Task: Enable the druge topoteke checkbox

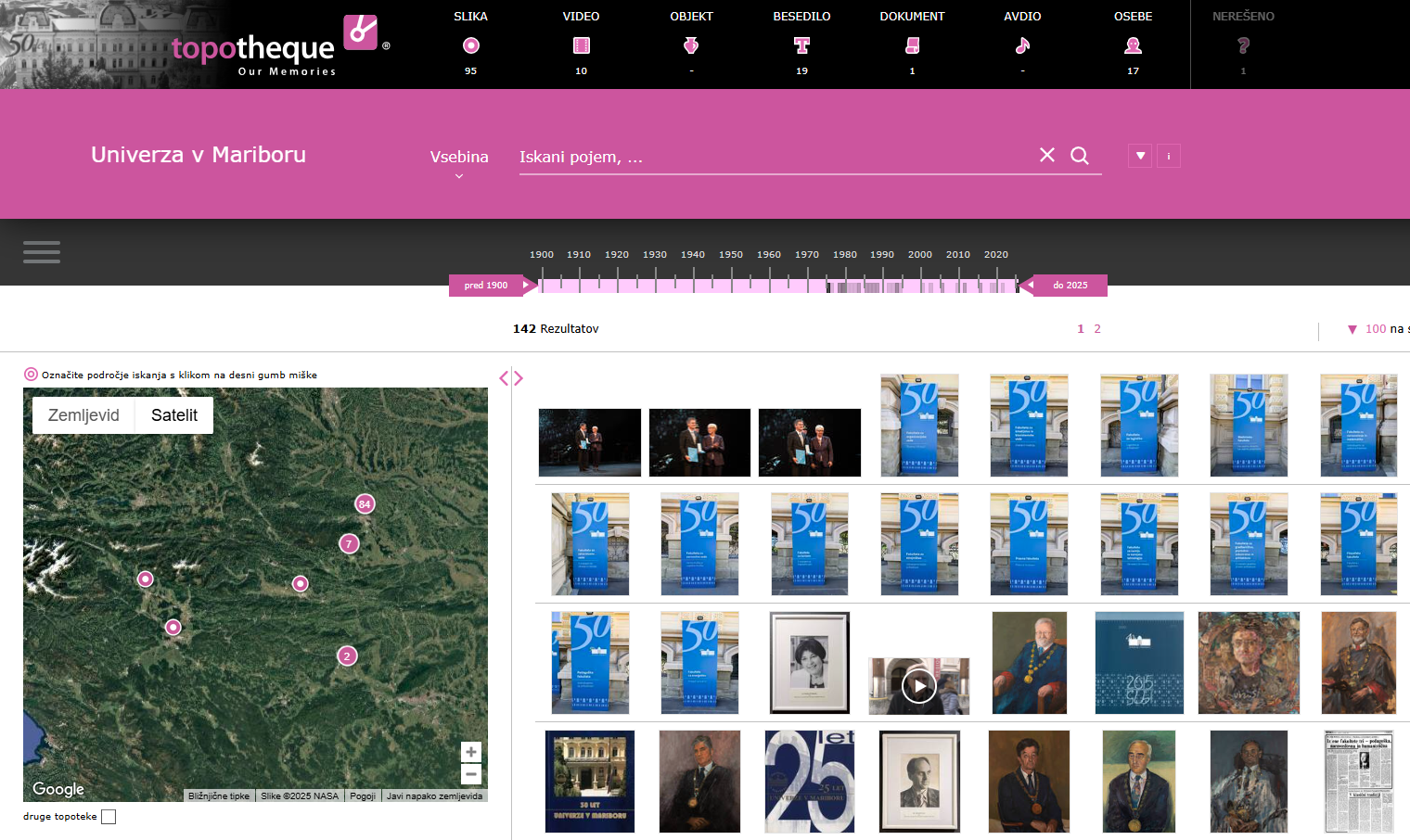Action: (109, 817)
